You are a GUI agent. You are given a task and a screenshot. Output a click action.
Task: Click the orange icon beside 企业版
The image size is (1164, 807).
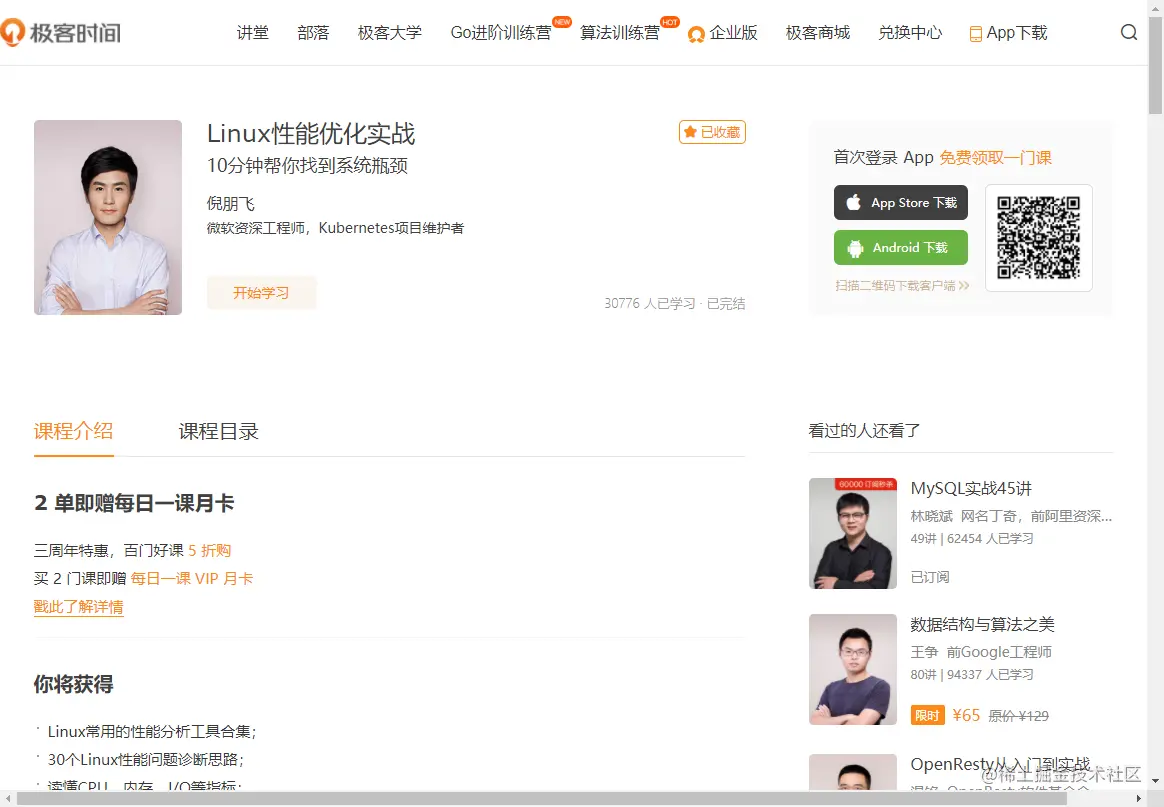(696, 34)
